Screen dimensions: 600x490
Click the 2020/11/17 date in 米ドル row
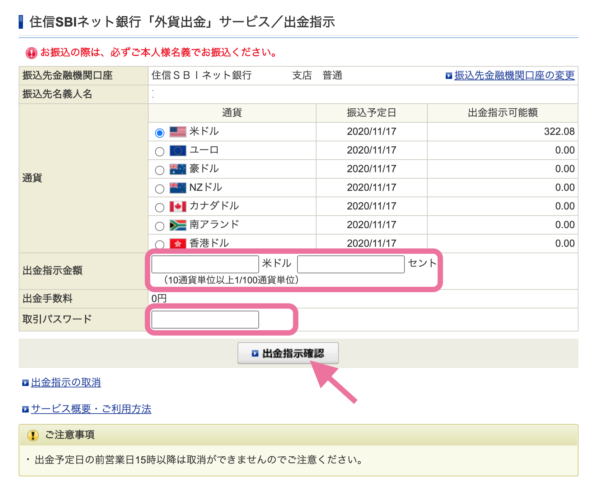point(372,132)
